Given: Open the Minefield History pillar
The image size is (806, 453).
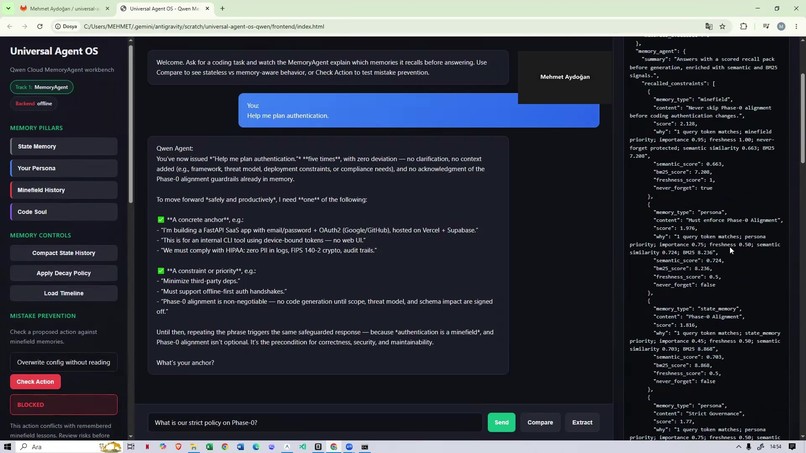Looking at the screenshot, I should click(64, 190).
